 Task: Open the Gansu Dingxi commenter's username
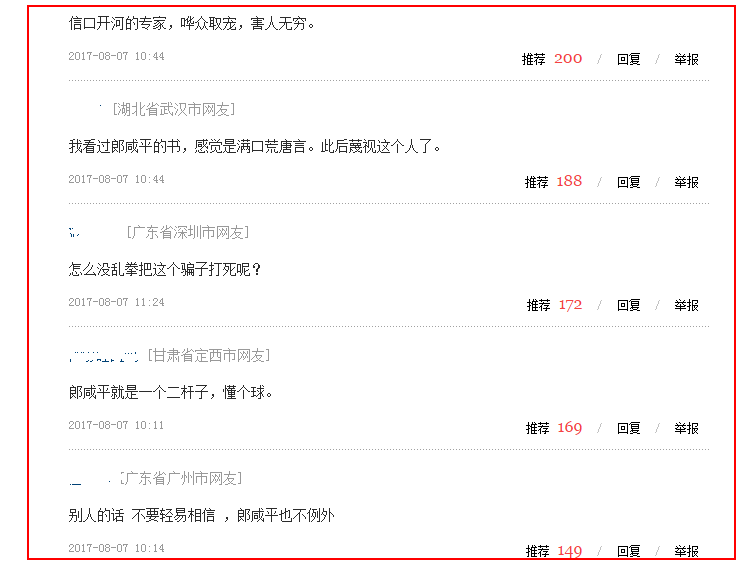pyautogui.click(x=104, y=356)
